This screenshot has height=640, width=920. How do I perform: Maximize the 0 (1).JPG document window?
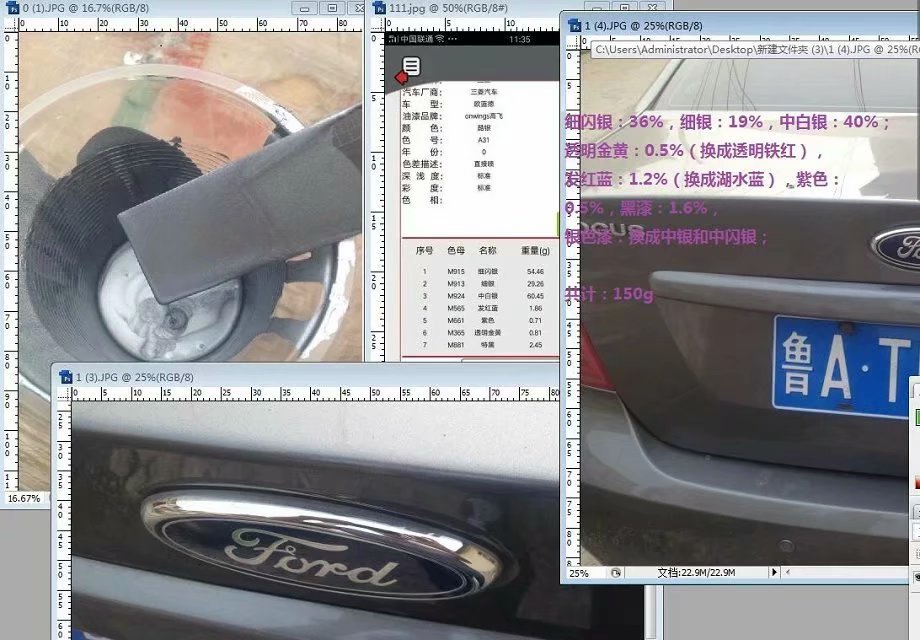coord(331,8)
